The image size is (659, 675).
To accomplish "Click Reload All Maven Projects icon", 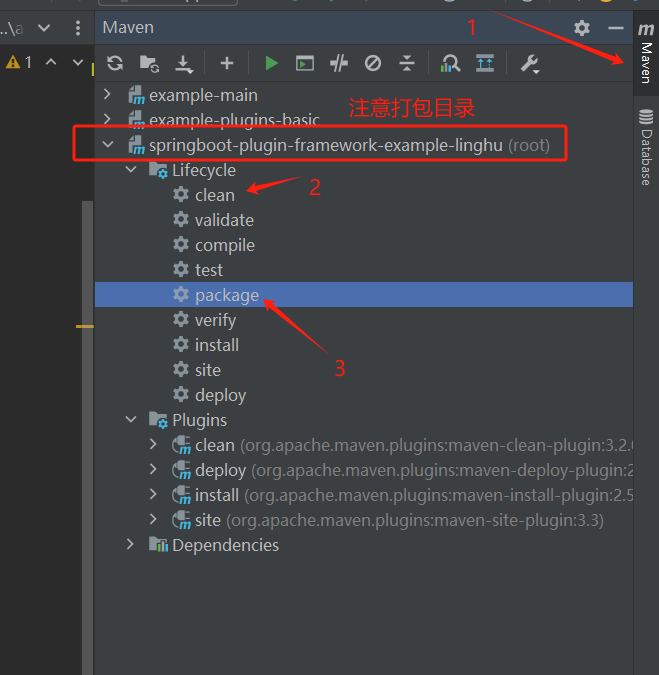I will 115,63.
